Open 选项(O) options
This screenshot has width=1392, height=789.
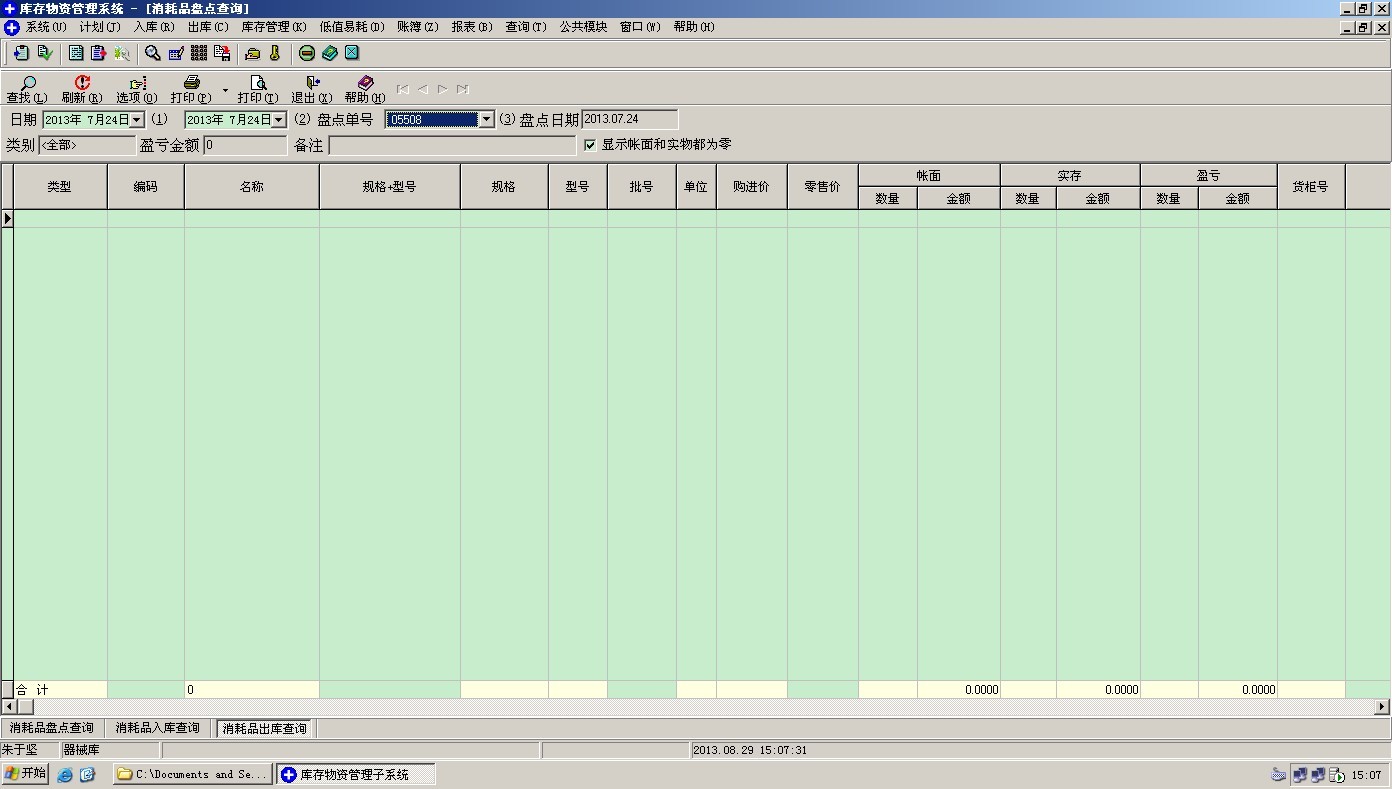pos(137,90)
